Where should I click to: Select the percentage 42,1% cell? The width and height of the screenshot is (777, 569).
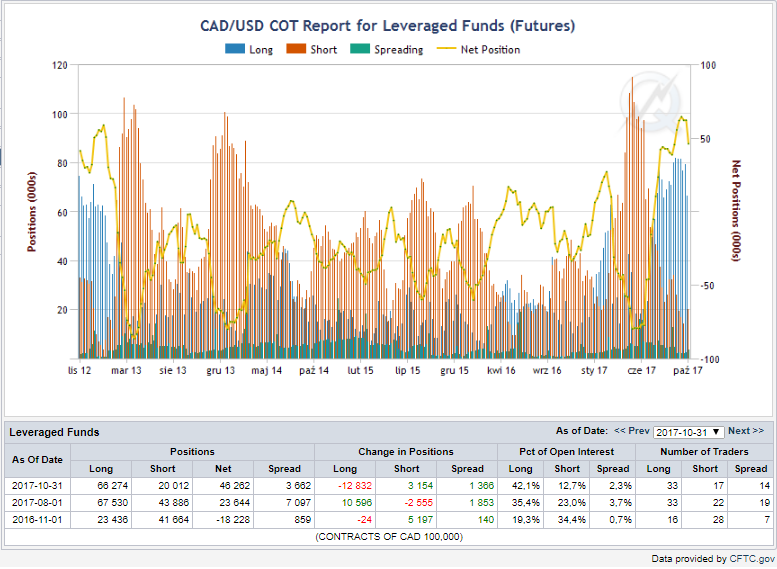pyautogui.click(x=525, y=486)
